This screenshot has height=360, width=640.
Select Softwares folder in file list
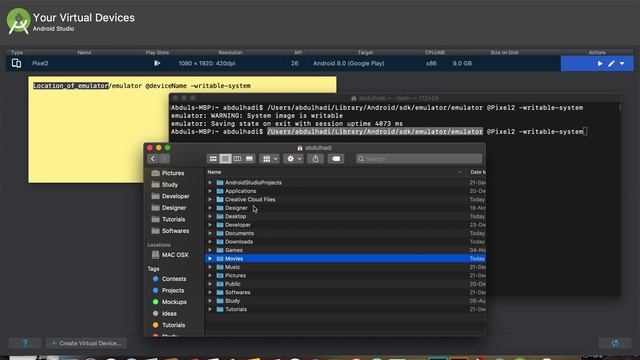(x=345, y=292)
